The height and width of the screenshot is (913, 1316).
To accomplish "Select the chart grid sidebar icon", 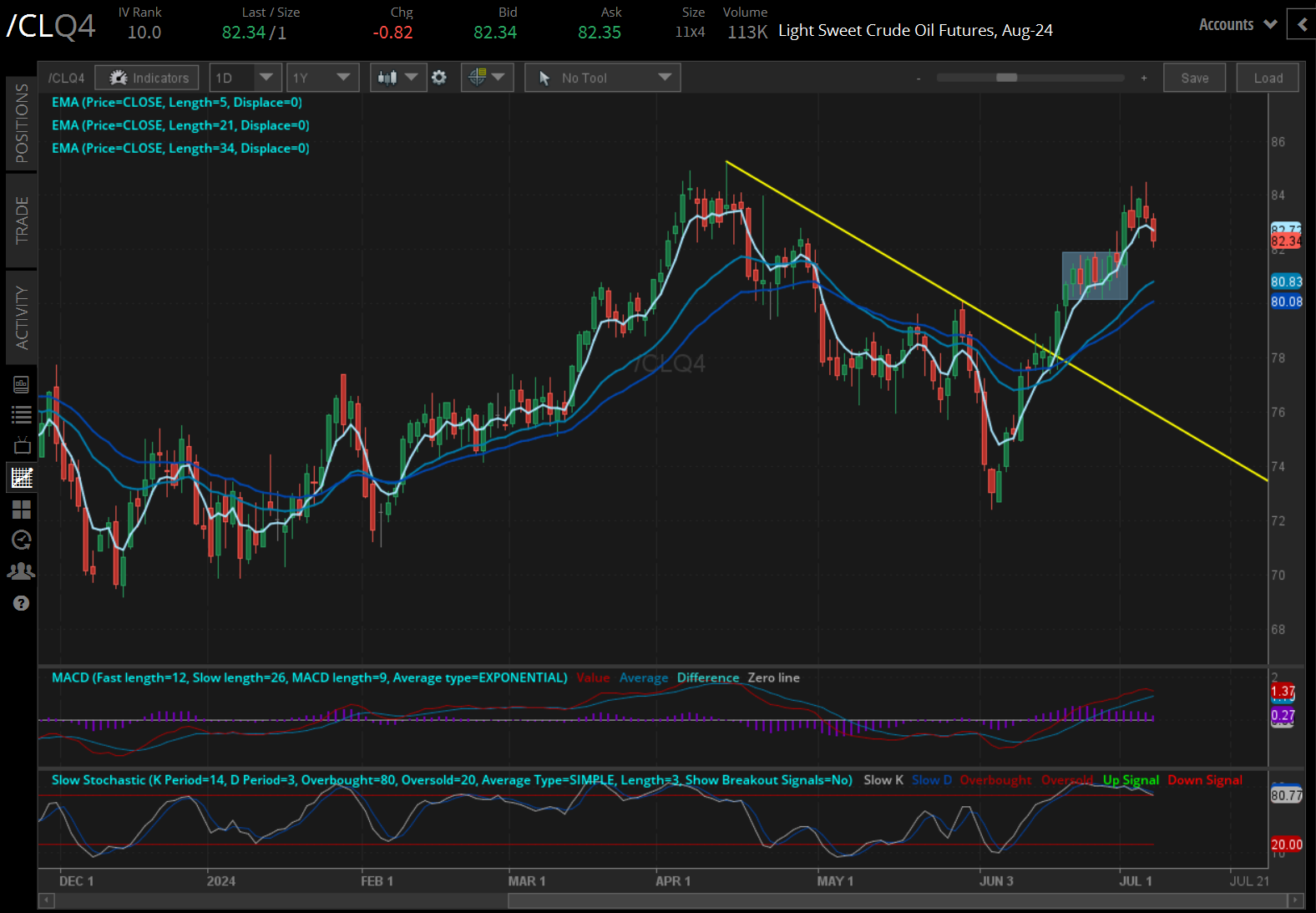I will click(x=22, y=478).
